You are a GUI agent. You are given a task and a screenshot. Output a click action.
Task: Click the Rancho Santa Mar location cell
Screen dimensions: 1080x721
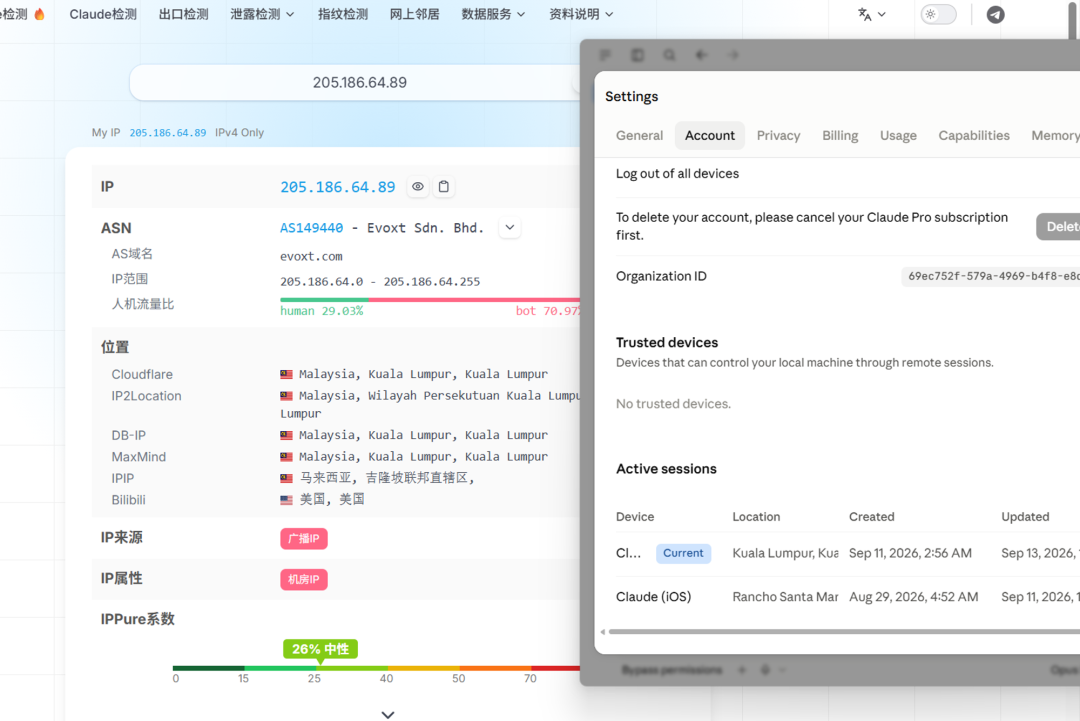click(x=785, y=597)
